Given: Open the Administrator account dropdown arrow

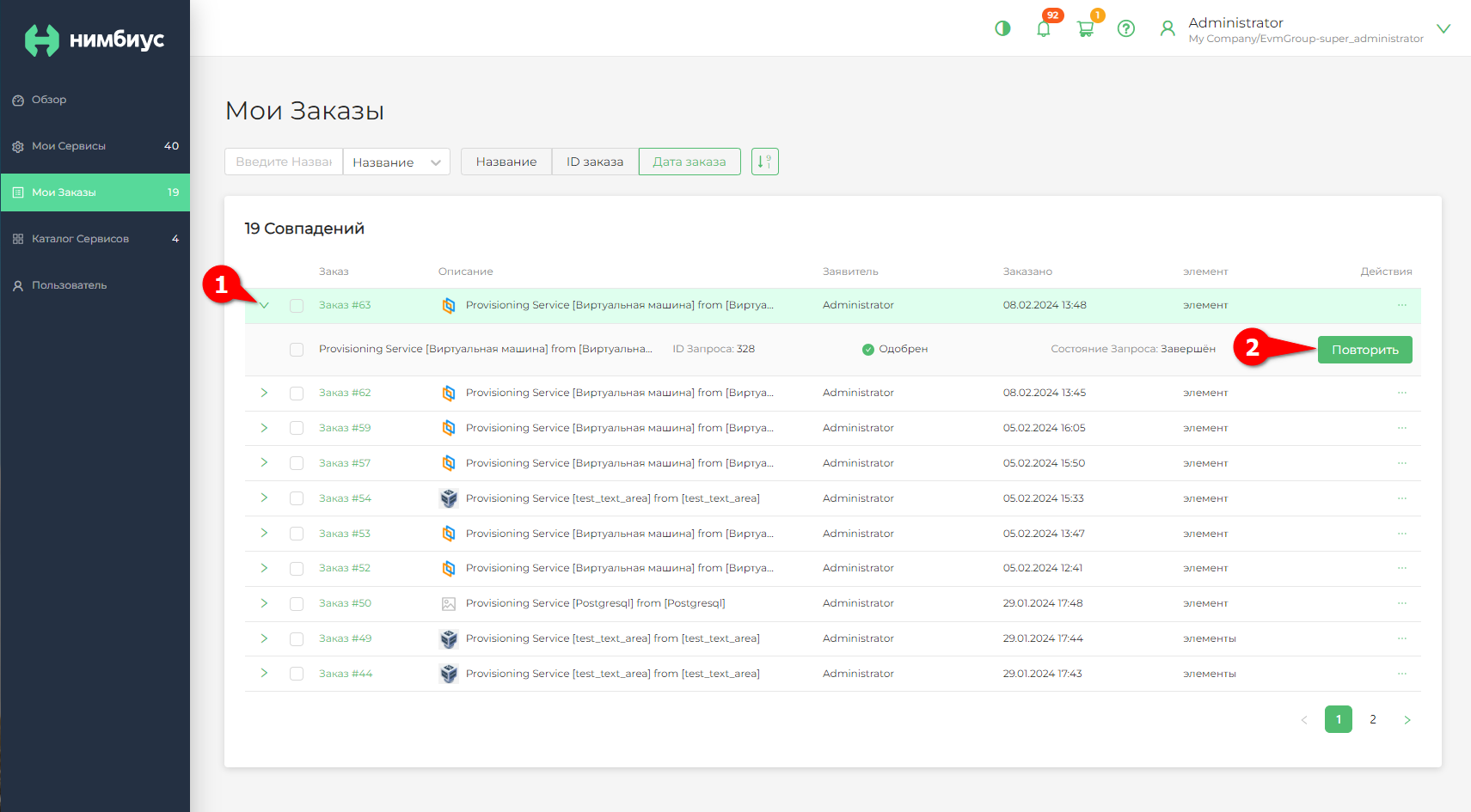Looking at the screenshot, I should [x=1443, y=28].
